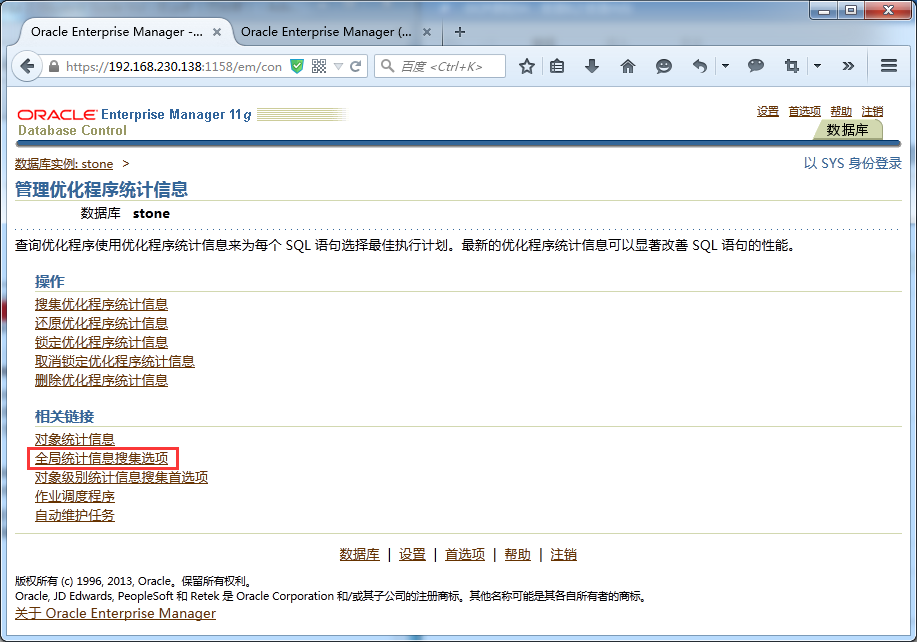This screenshot has height=642, width=917.
Task: Select the 数据库 tab
Action: (847, 130)
